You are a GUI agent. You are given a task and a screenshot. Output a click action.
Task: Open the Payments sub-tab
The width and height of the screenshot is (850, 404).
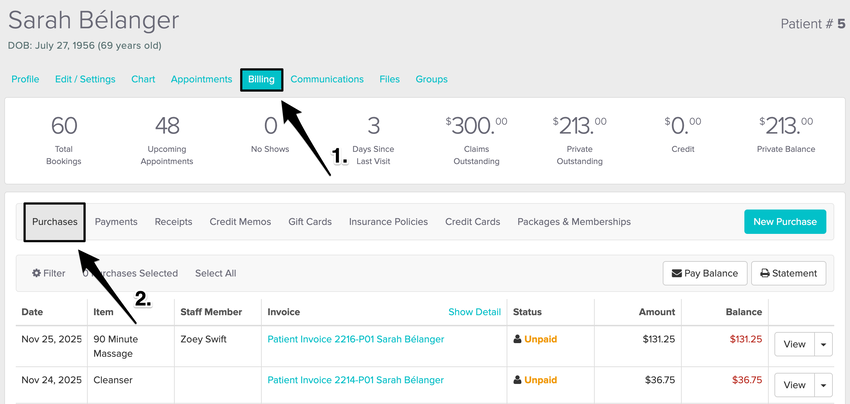pyautogui.click(x=116, y=222)
